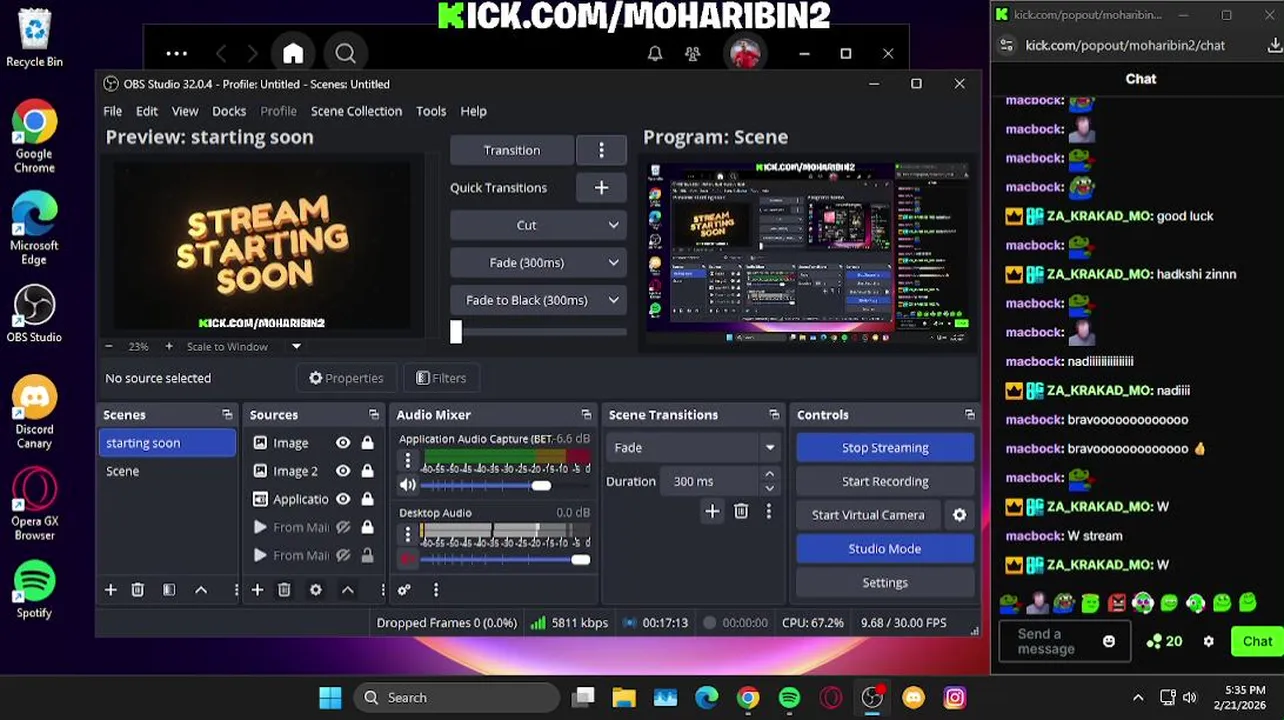Click the Transition button

click(x=512, y=150)
